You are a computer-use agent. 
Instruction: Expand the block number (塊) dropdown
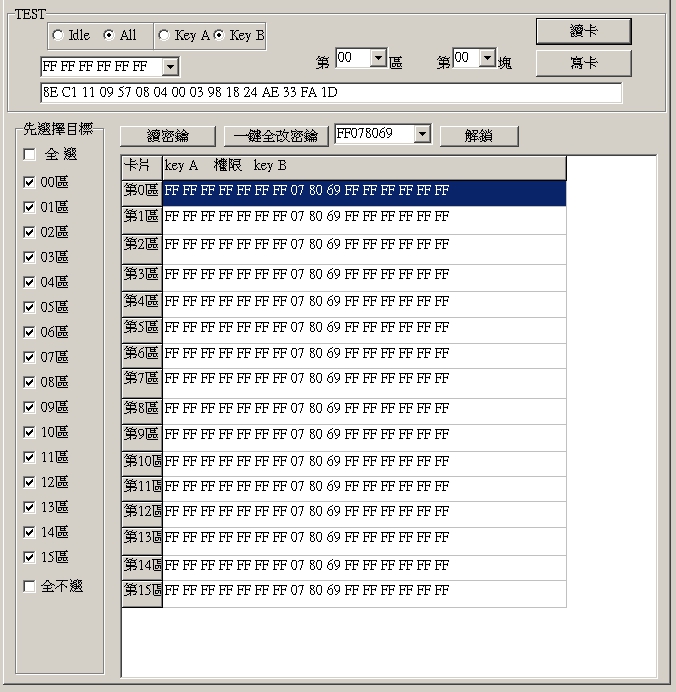click(x=487, y=59)
